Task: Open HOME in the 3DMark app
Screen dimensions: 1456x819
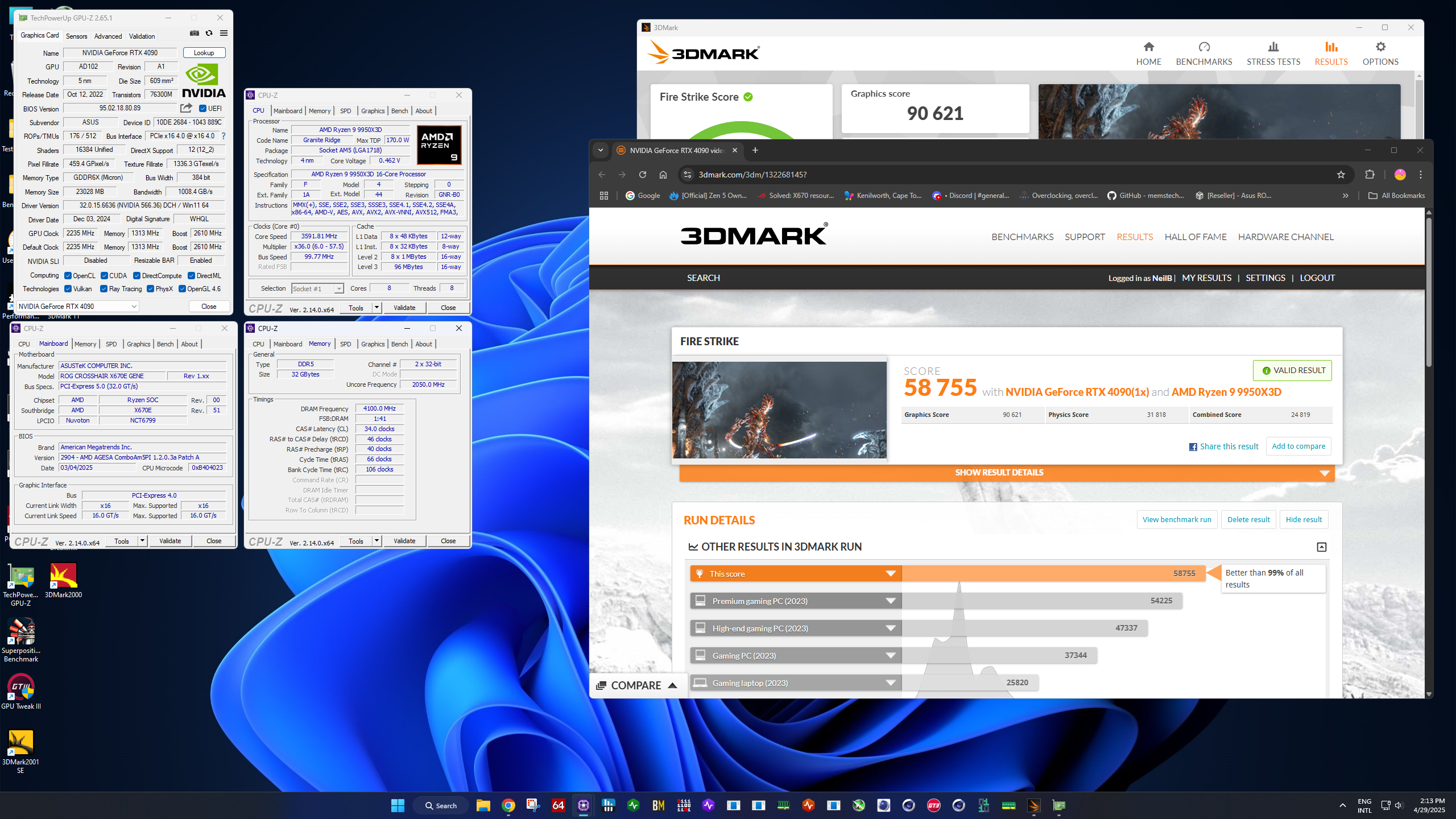Action: pyautogui.click(x=1148, y=54)
